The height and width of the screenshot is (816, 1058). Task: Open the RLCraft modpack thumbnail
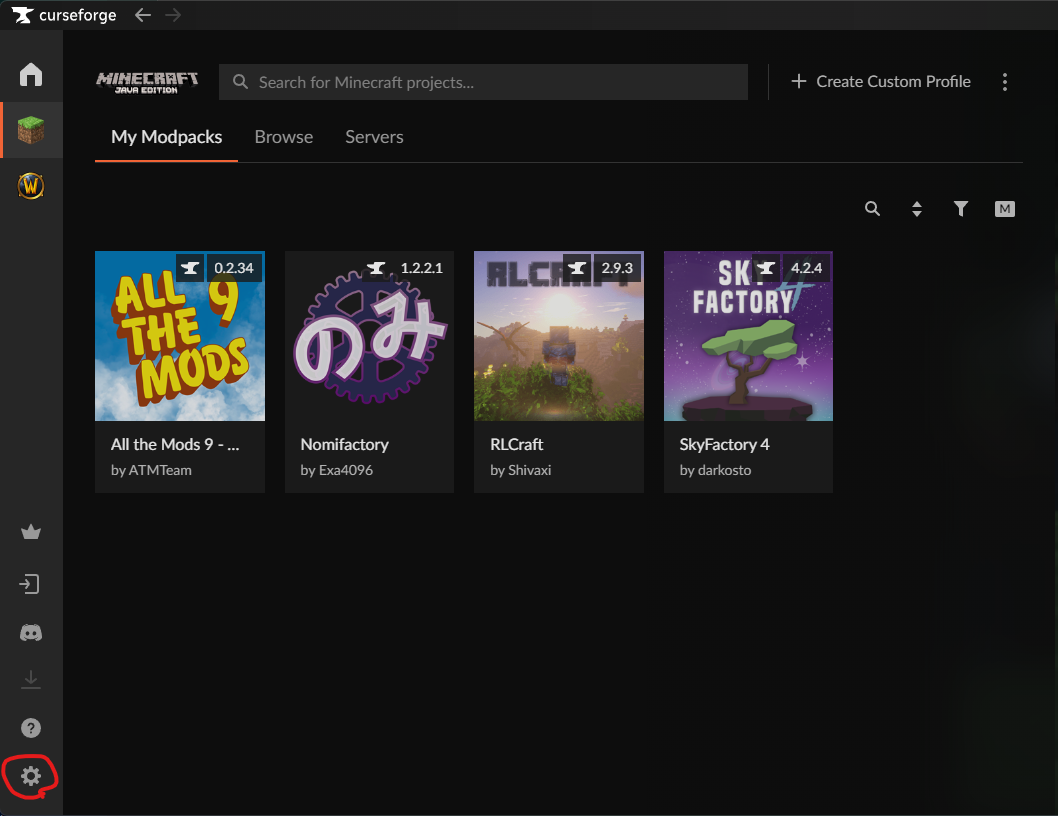558,336
